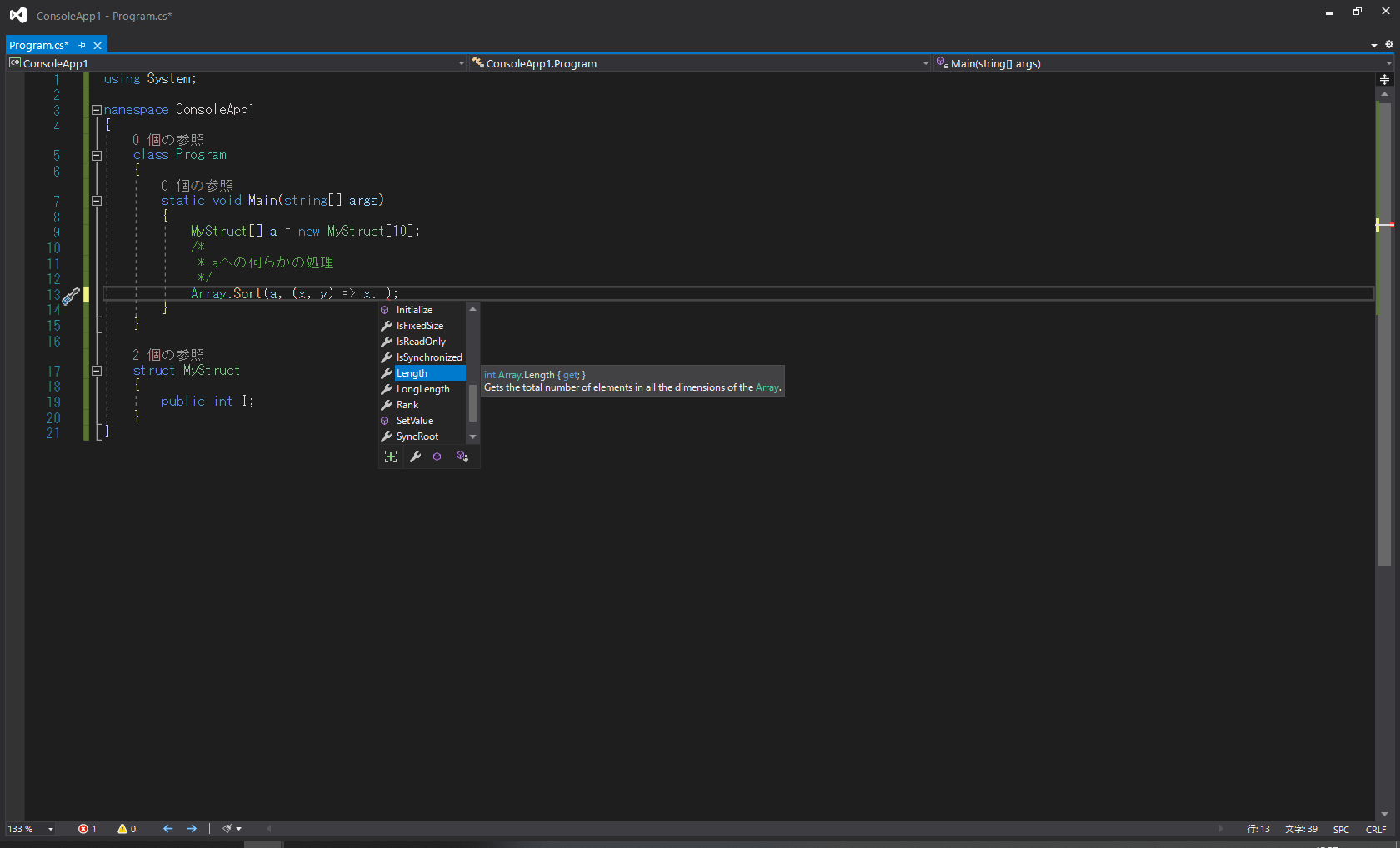Click the editor split handle icon
1400x848 pixels.
click(1384, 80)
